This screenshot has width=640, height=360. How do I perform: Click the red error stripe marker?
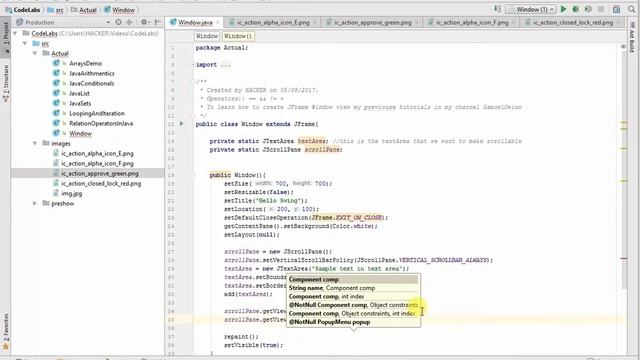pyautogui.click(x=624, y=258)
